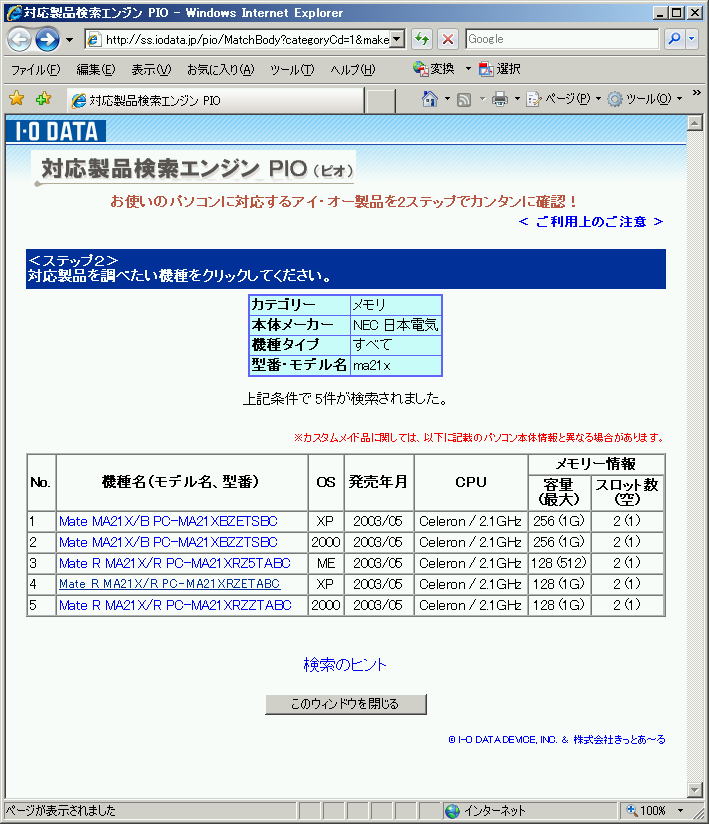Open the ご利用上のご注意 link
Viewport: 709px width, 824px height.
point(591,222)
